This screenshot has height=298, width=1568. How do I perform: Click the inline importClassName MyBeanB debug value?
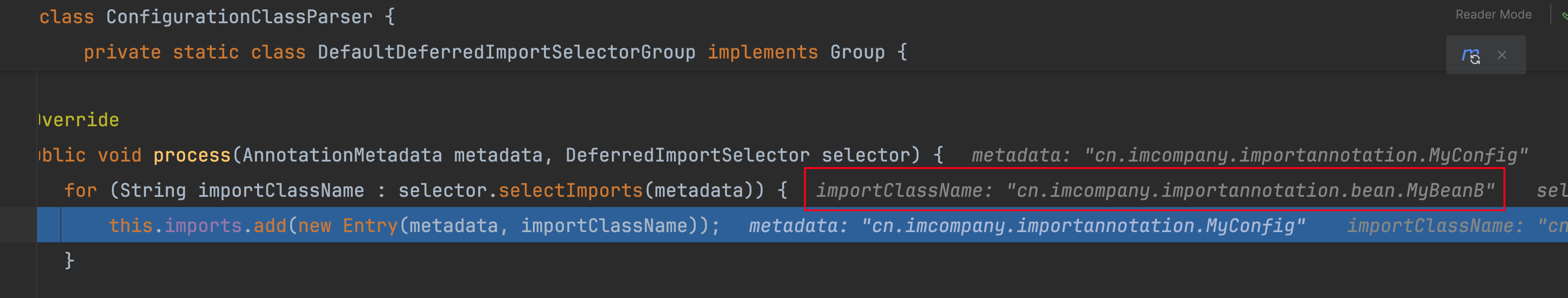click(x=1154, y=190)
